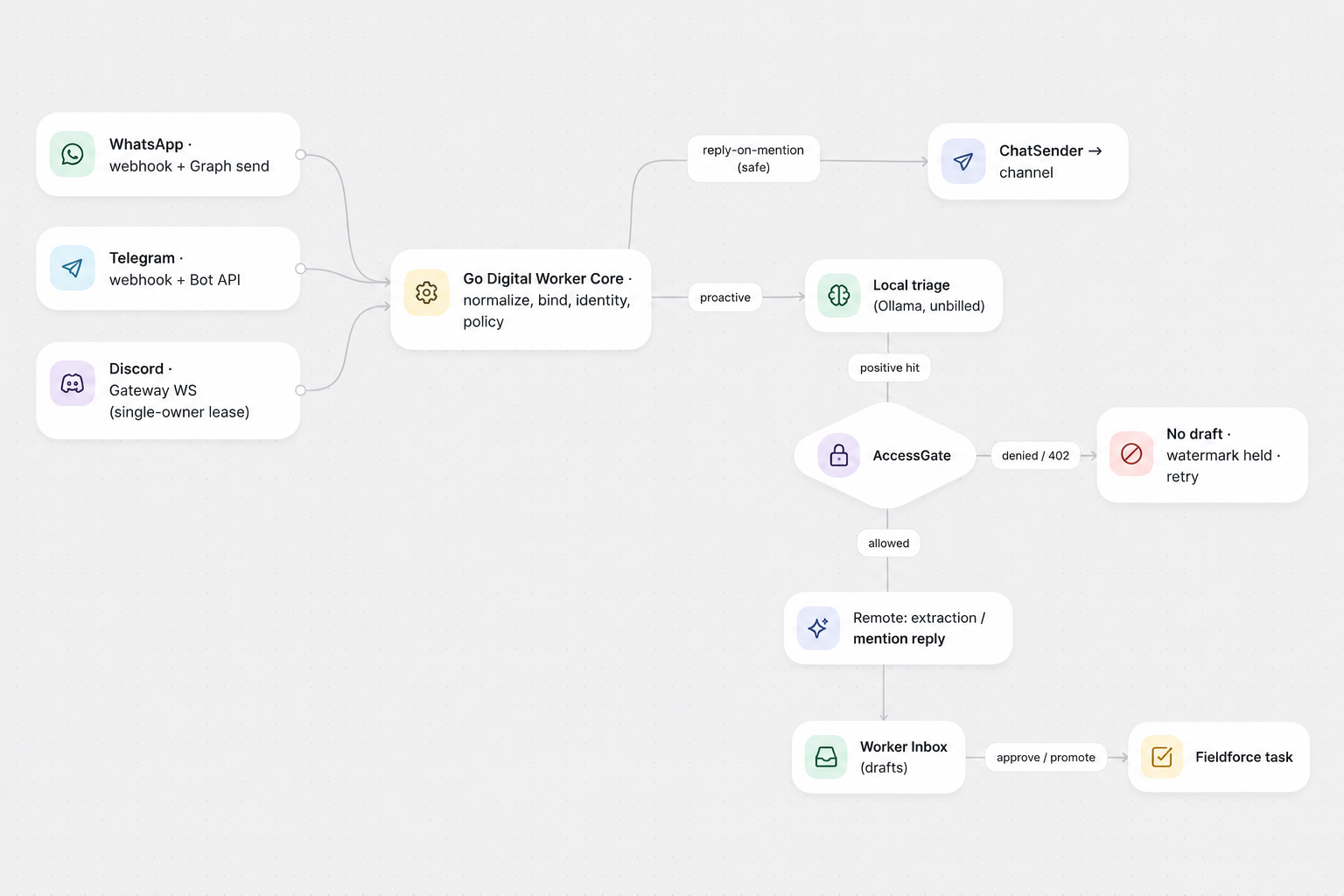Click the sparkle icon on Remote extraction
Image resolution: width=1344 pixels, height=896 pixels.
click(818, 628)
